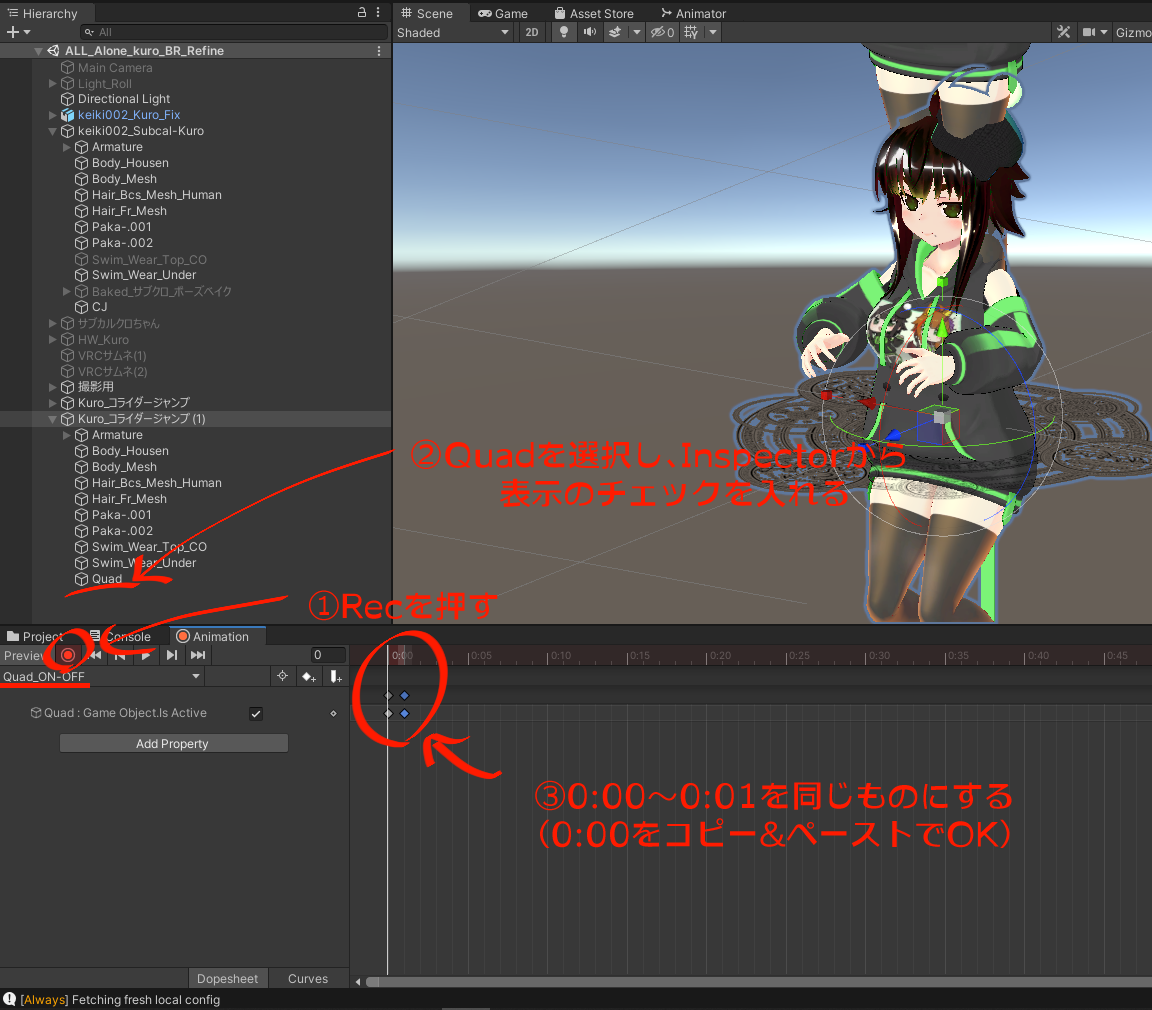The height and width of the screenshot is (1010, 1152).
Task: Toggle the Hierarchy panel lock
Action: (x=361, y=13)
